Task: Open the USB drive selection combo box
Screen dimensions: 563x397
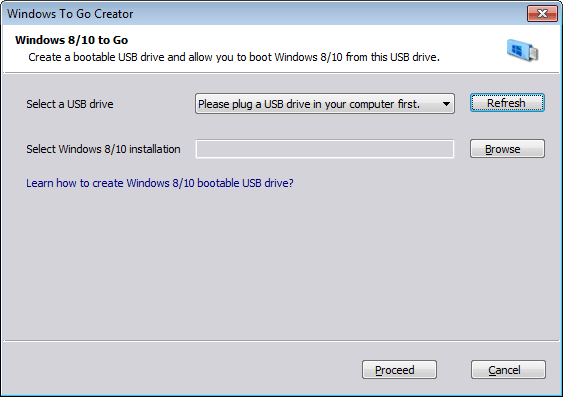Action: (x=325, y=104)
